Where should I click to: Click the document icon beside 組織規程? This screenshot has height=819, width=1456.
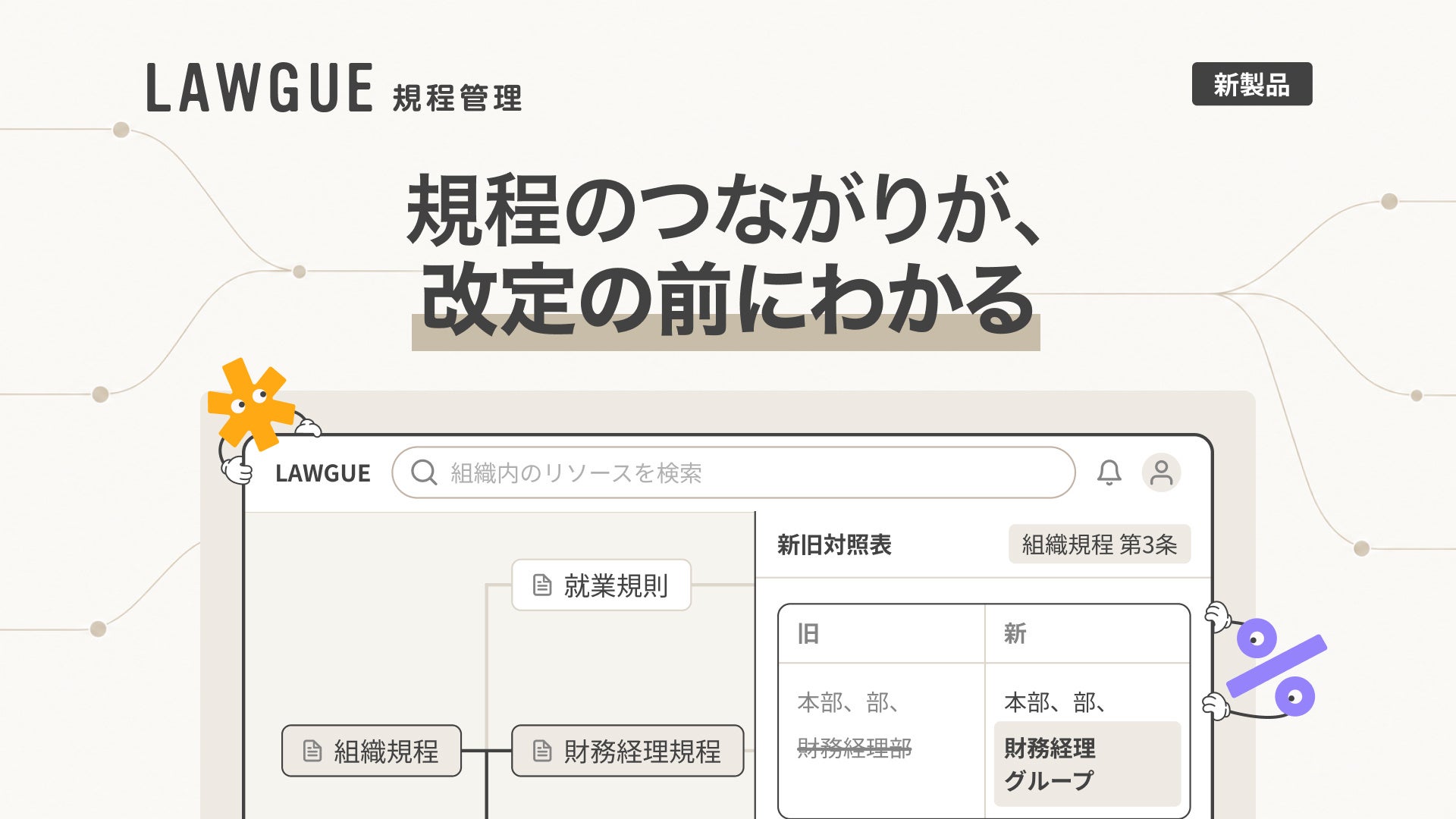(312, 751)
